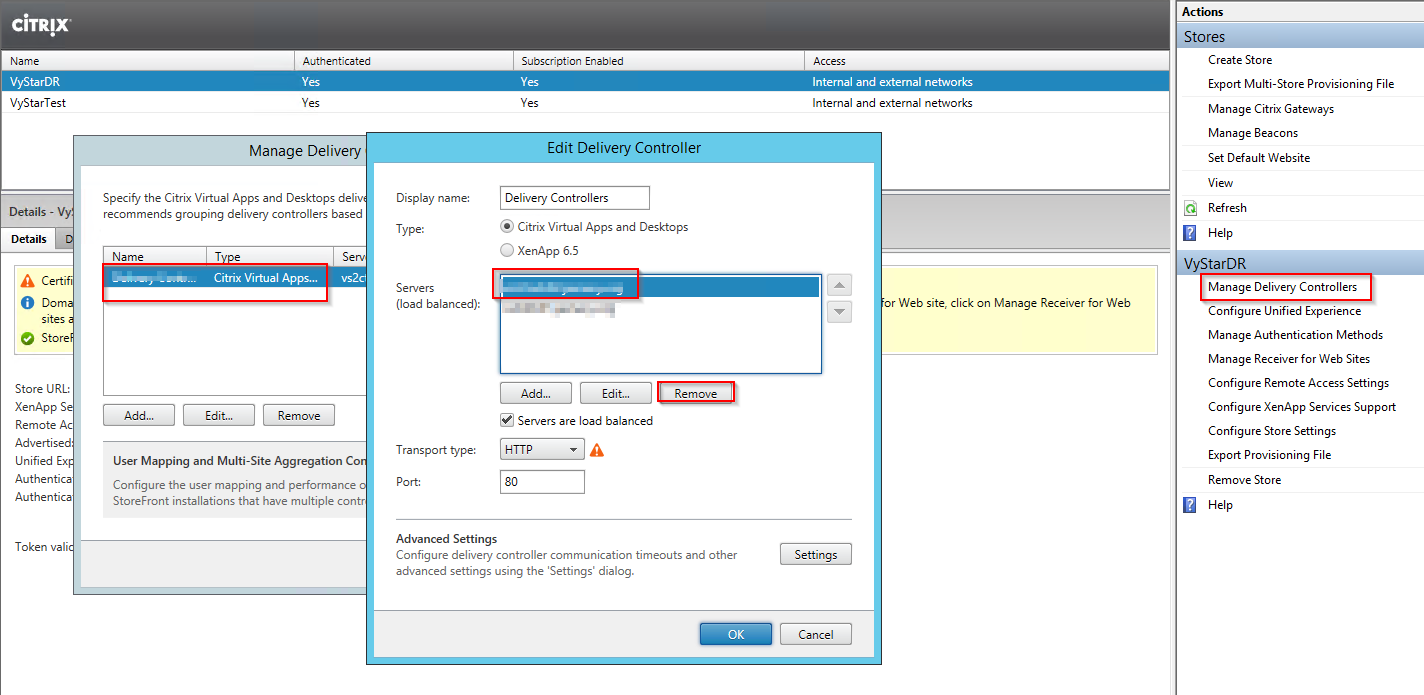Viewport: 1424px width, 695px height.
Task: Click Export Multi-Store Provisioning File
Action: (1301, 84)
